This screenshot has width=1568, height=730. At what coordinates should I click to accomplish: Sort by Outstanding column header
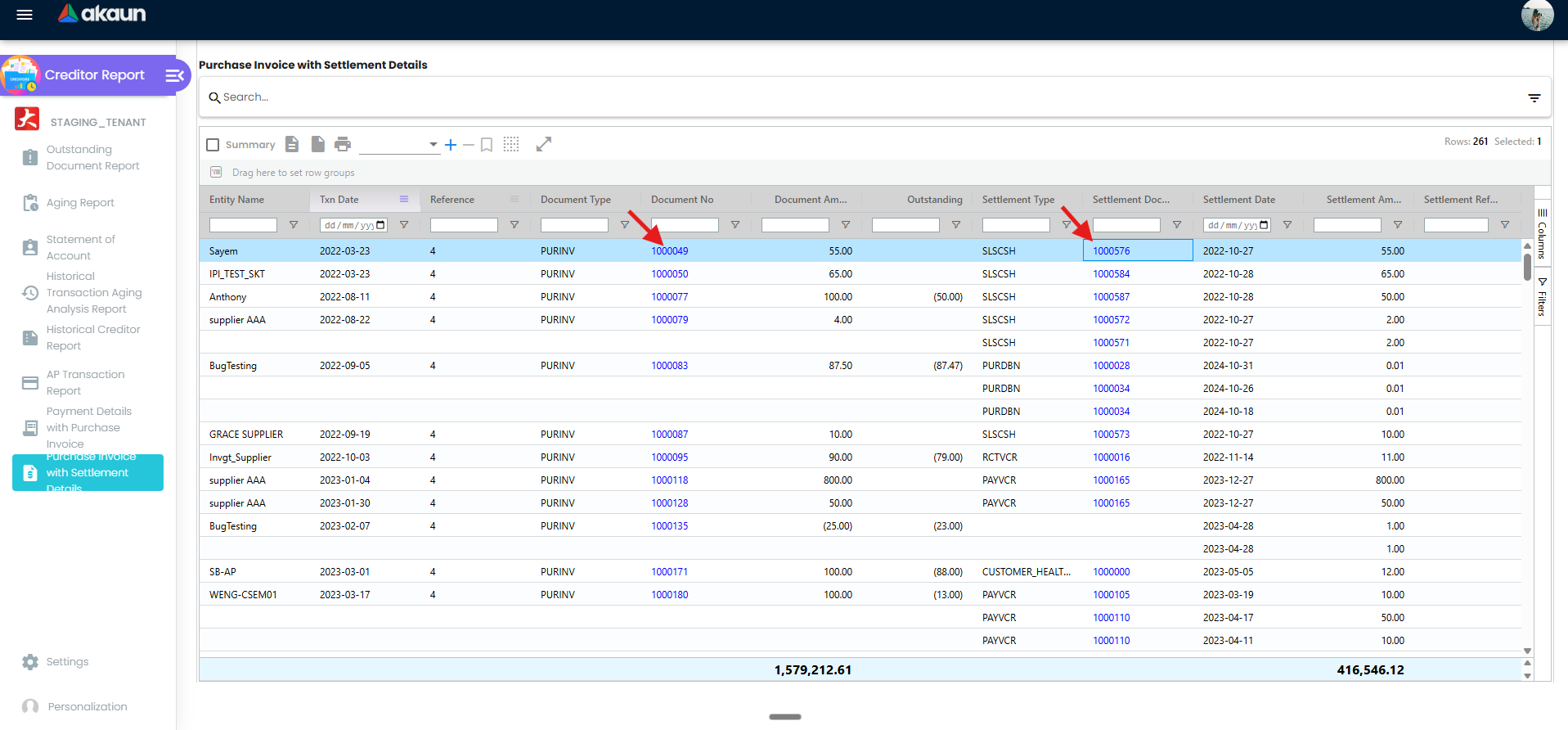point(935,200)
